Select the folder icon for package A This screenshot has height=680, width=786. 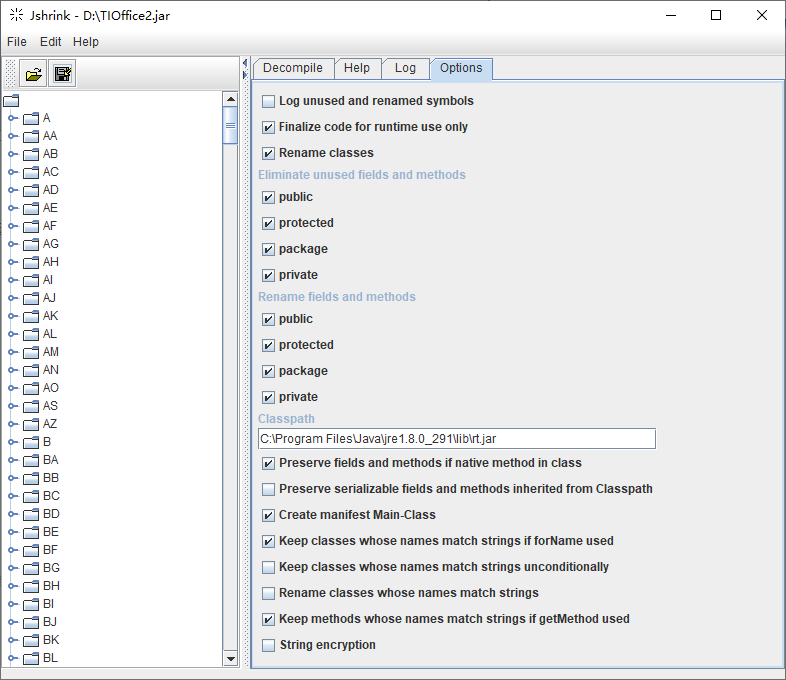click(x=31, y=118)
